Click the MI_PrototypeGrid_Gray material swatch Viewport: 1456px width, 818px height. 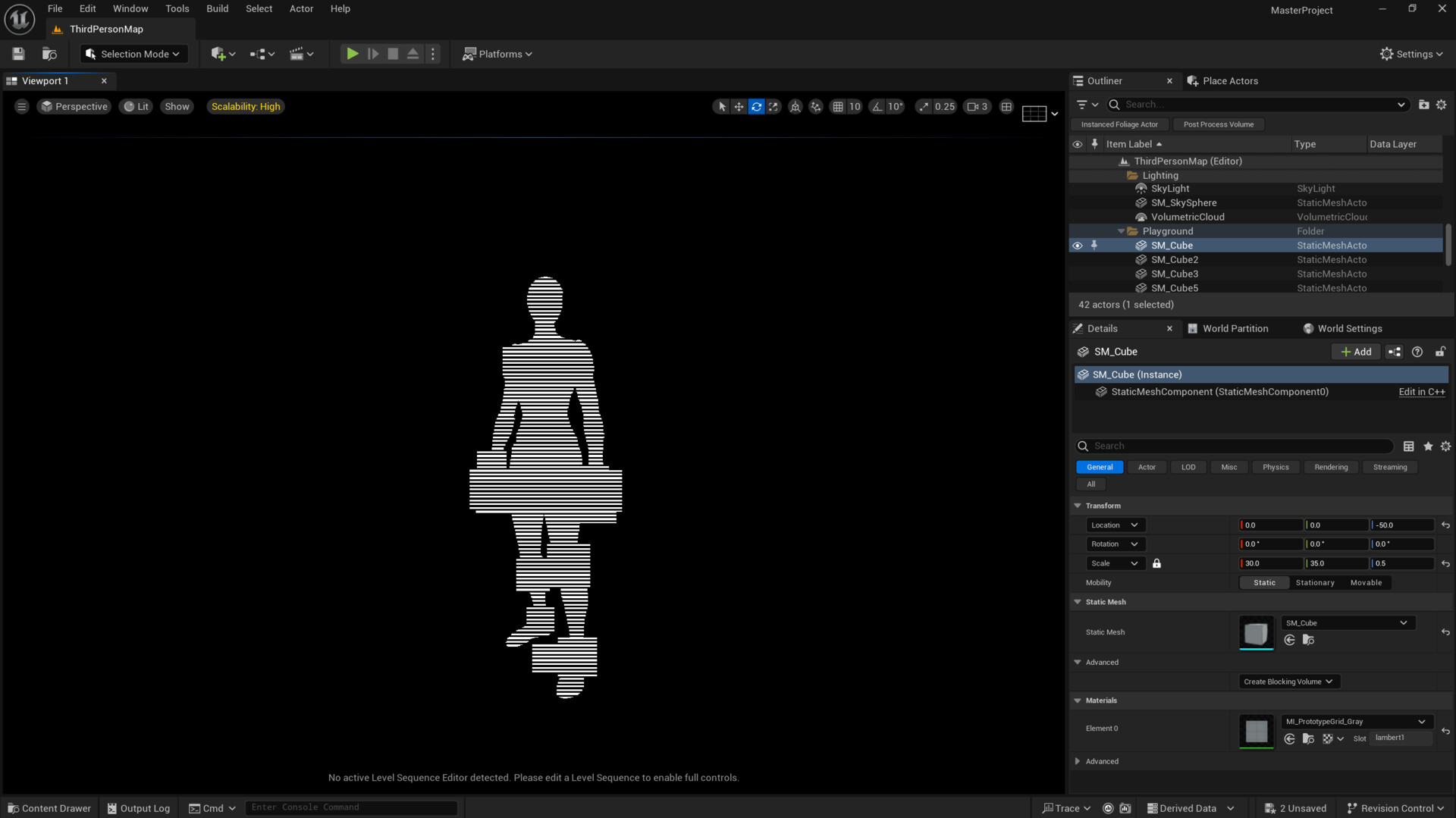click(1256, 731)
